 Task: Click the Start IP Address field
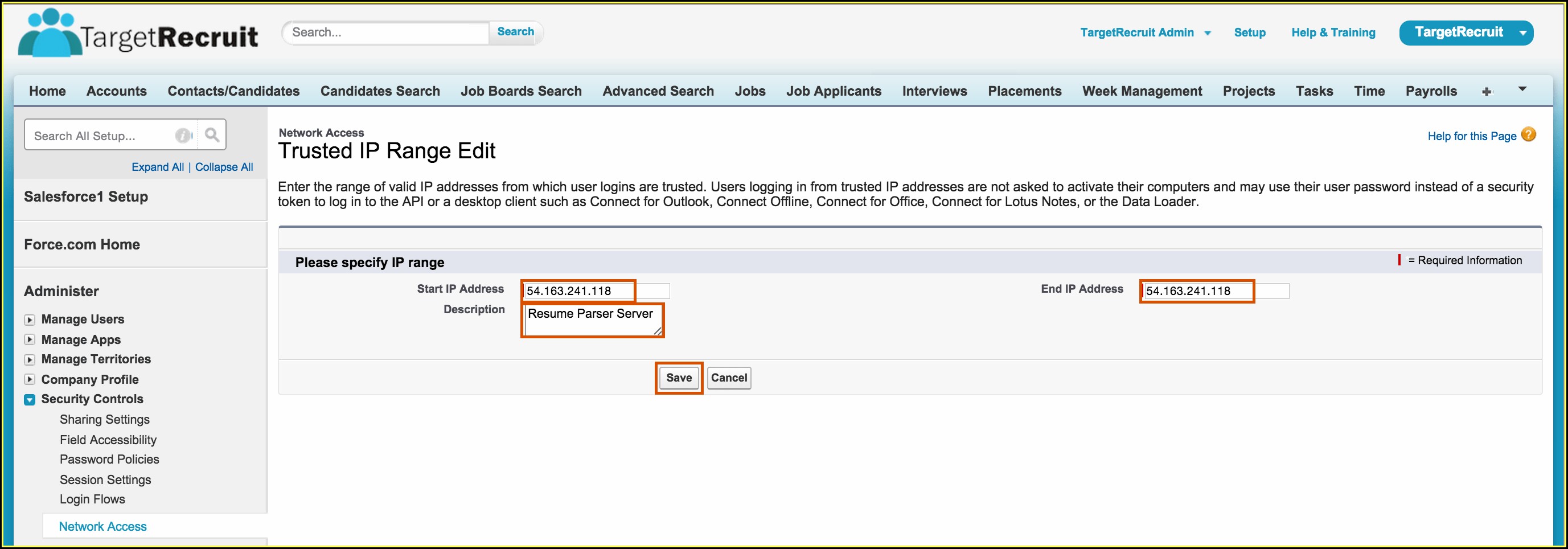click(x=578, y=291)
